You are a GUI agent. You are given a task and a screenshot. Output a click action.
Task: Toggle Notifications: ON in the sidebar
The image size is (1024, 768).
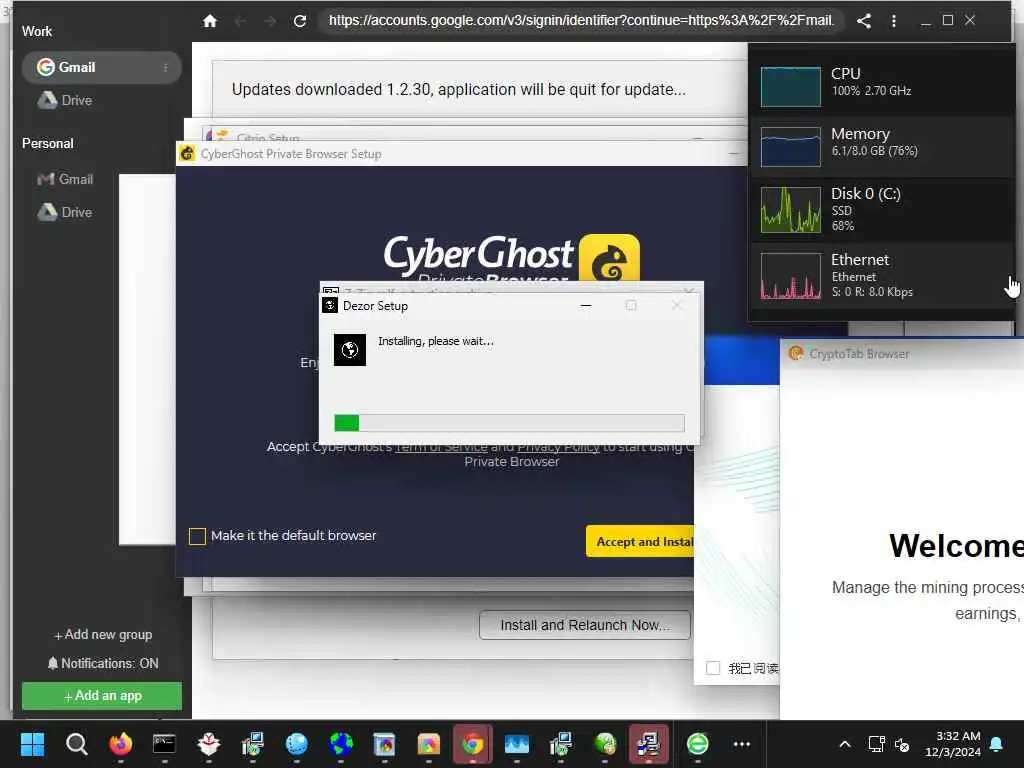103,664
